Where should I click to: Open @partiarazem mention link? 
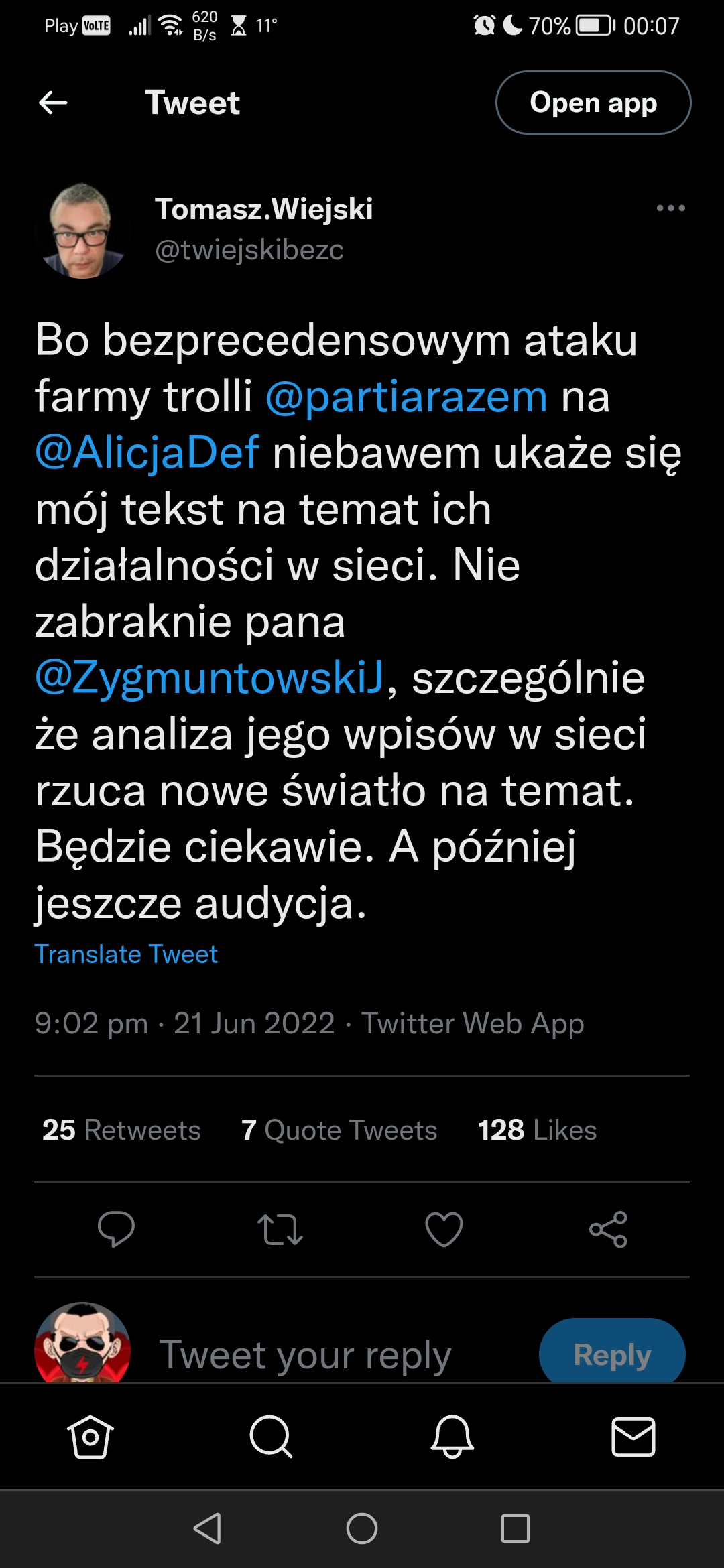[406, 397]
